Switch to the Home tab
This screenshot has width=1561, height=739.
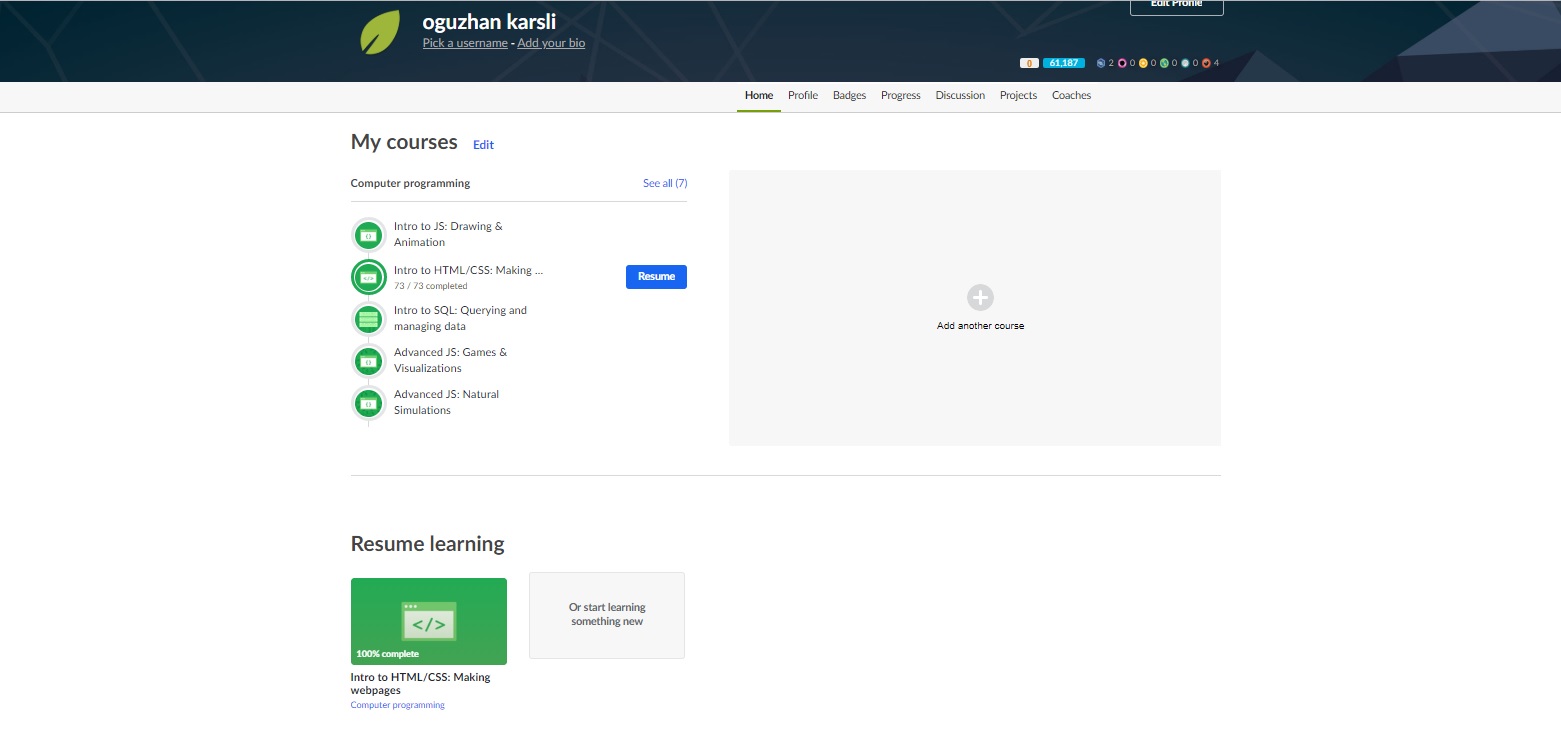pyautogui.click(x=759, y=96)
